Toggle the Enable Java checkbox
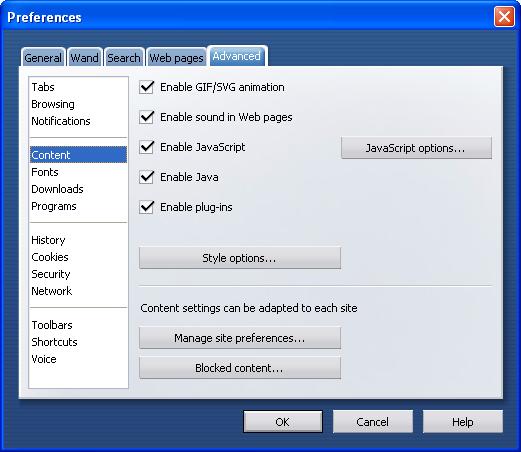The height and width of the screenshot is (452, 521). pyautogui.click(x=146, y=177)
